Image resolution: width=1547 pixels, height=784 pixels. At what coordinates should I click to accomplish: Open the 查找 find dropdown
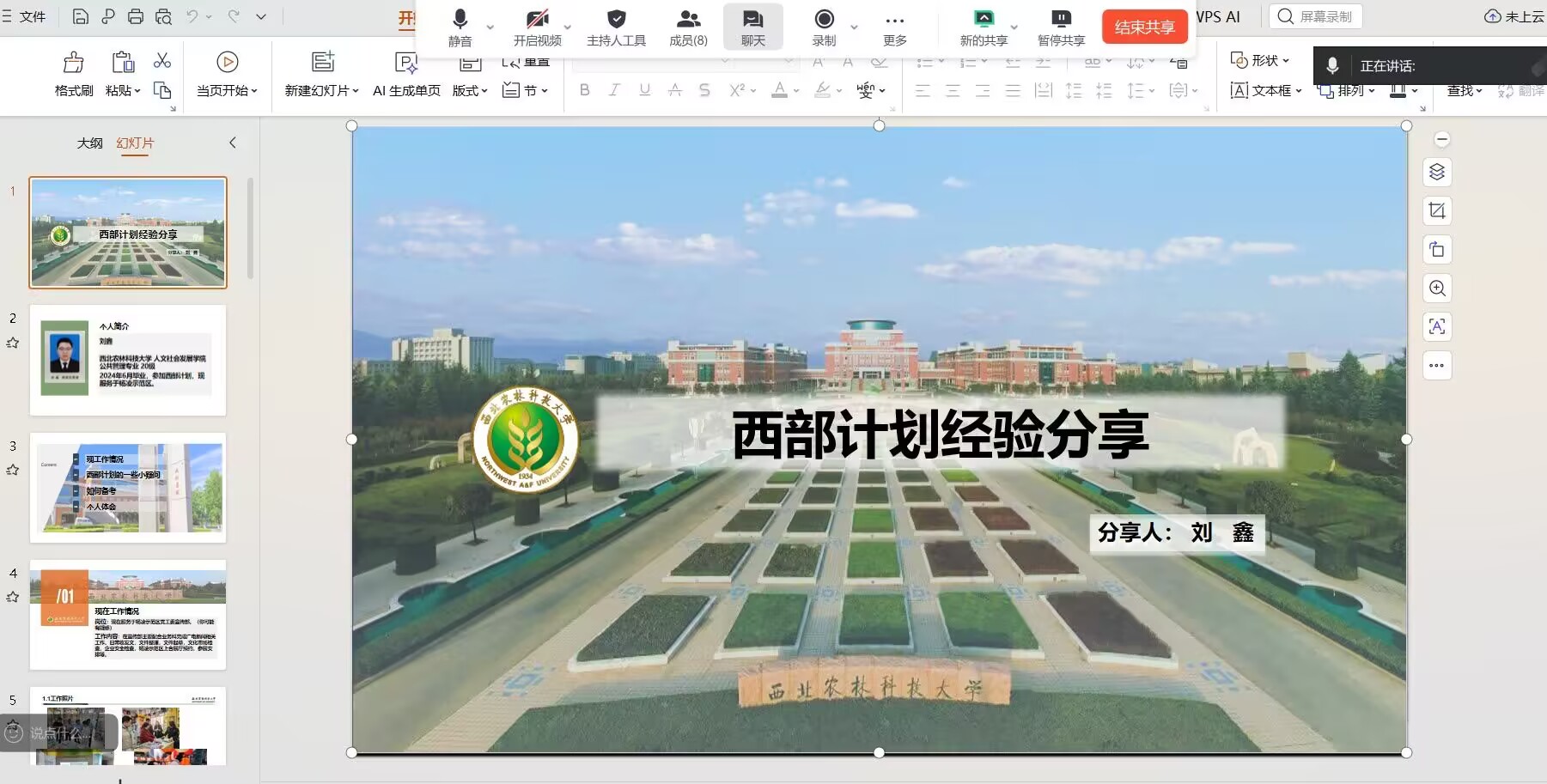1465,90
